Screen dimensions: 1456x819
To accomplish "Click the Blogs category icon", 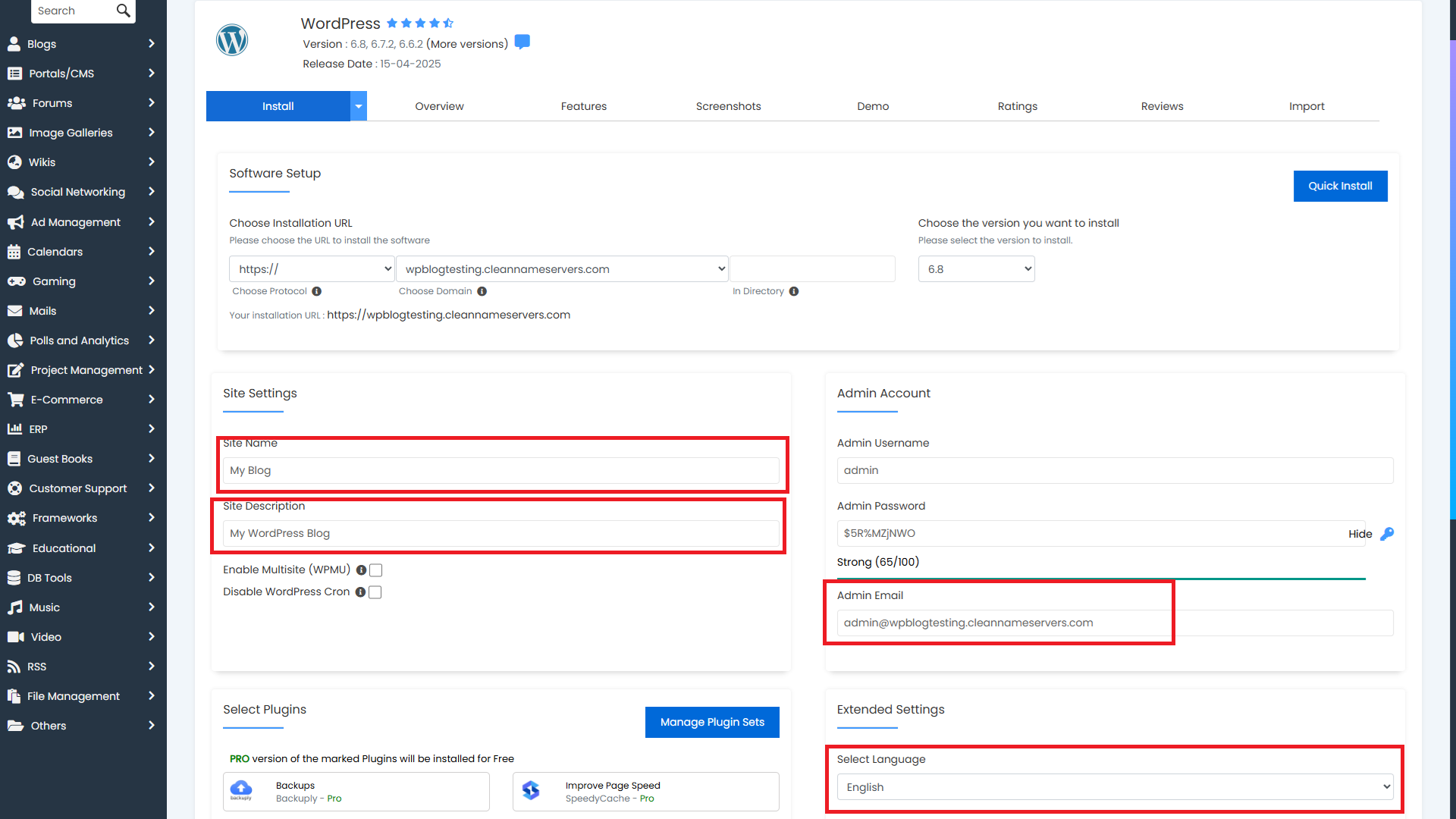I will (14, 44).
